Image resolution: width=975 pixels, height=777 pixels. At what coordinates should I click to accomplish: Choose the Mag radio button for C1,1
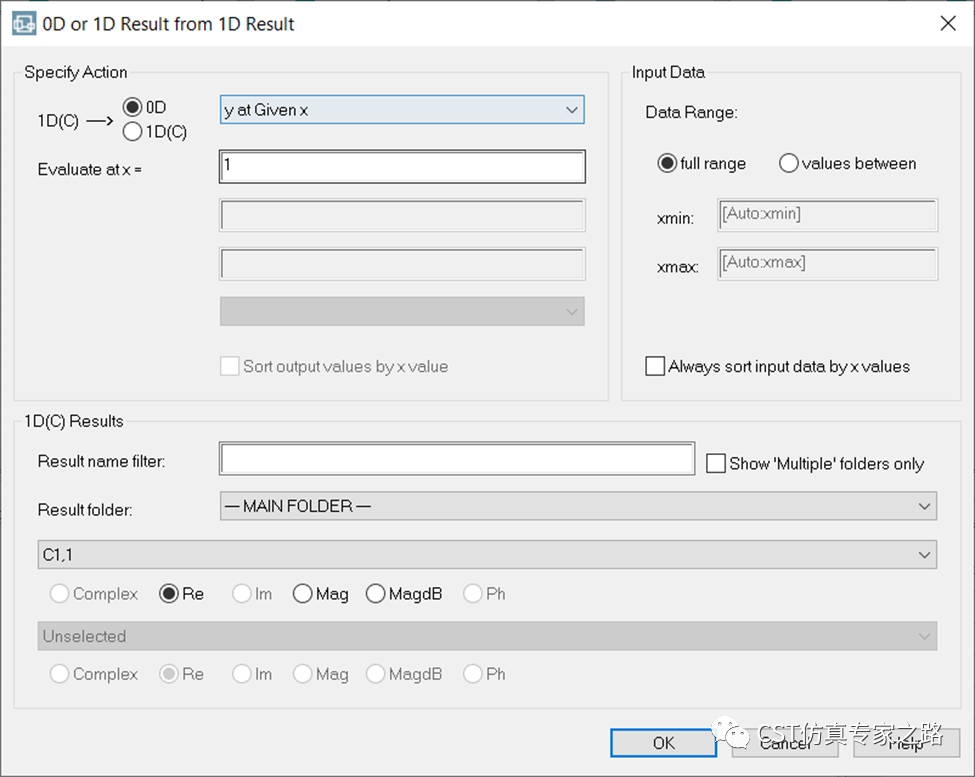[x=303, y=594]
